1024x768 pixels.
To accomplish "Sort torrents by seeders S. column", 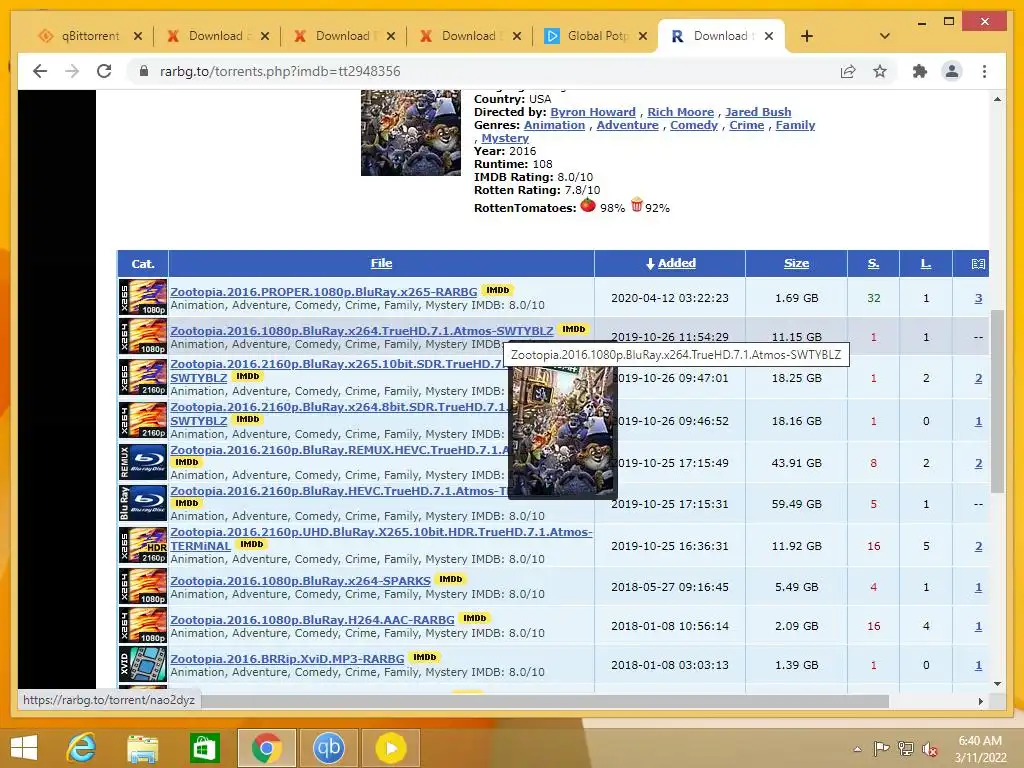I will click(x=873, y=263).
